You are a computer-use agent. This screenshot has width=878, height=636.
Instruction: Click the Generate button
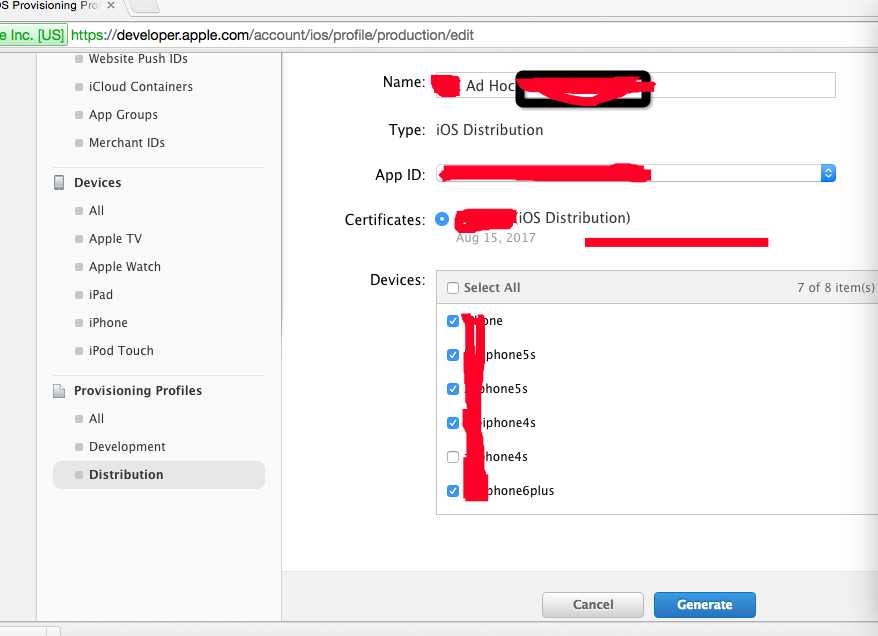click(704, 605)
